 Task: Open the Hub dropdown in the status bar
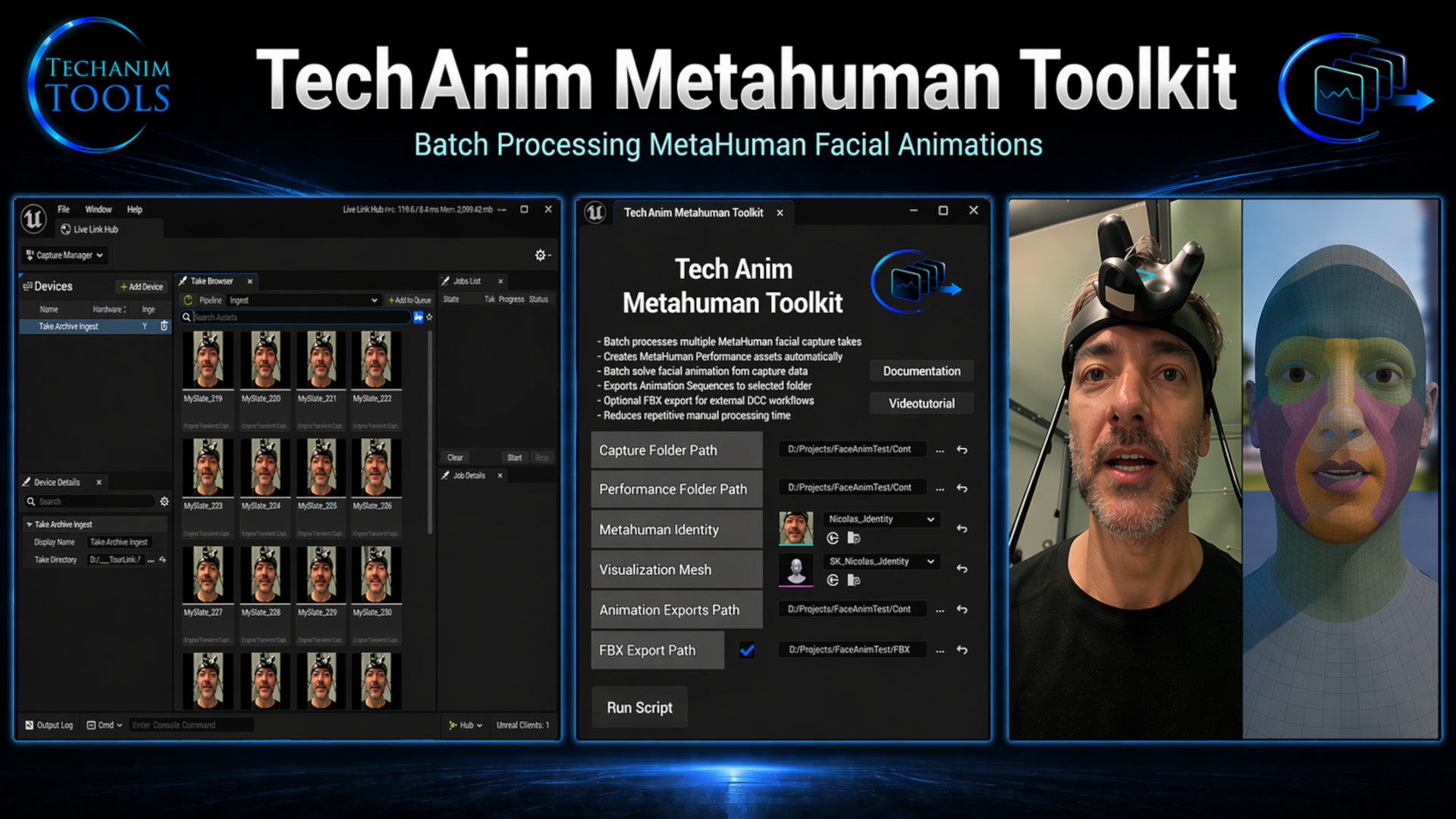tap(465, 726)
